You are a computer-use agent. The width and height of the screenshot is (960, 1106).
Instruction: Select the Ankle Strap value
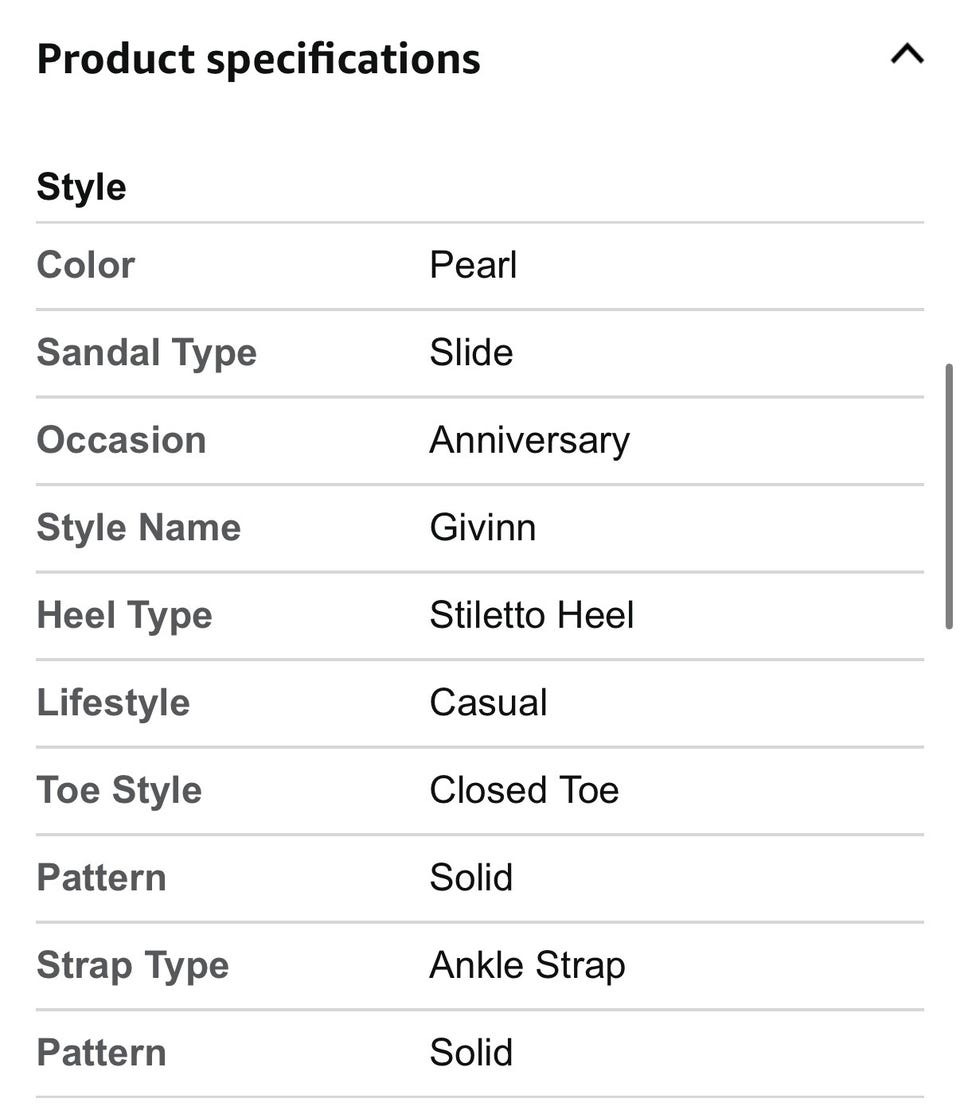click(527, 966)
